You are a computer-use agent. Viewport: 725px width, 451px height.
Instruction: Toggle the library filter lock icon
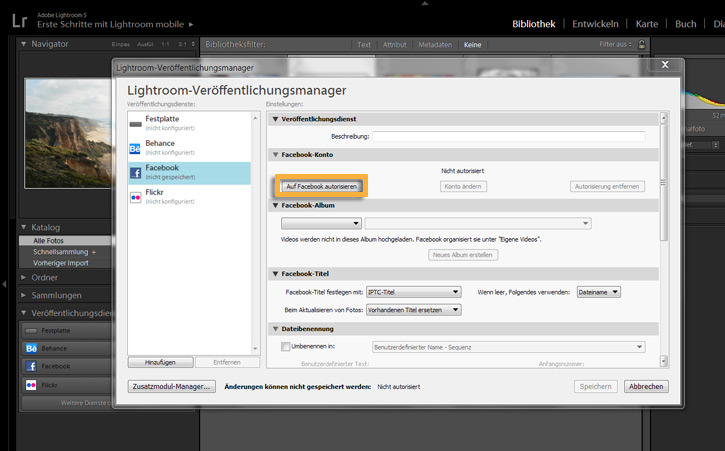(642, 44)
